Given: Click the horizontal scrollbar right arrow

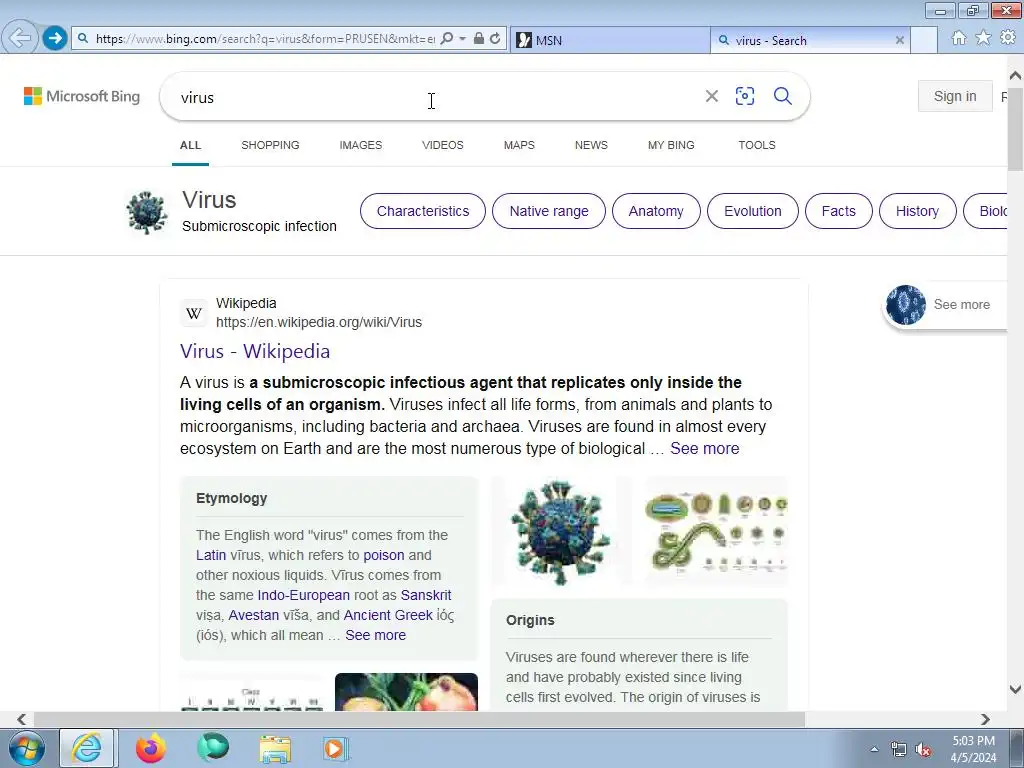Looking at the screenshot, I should pyautogui.click(x=985, y=719).
